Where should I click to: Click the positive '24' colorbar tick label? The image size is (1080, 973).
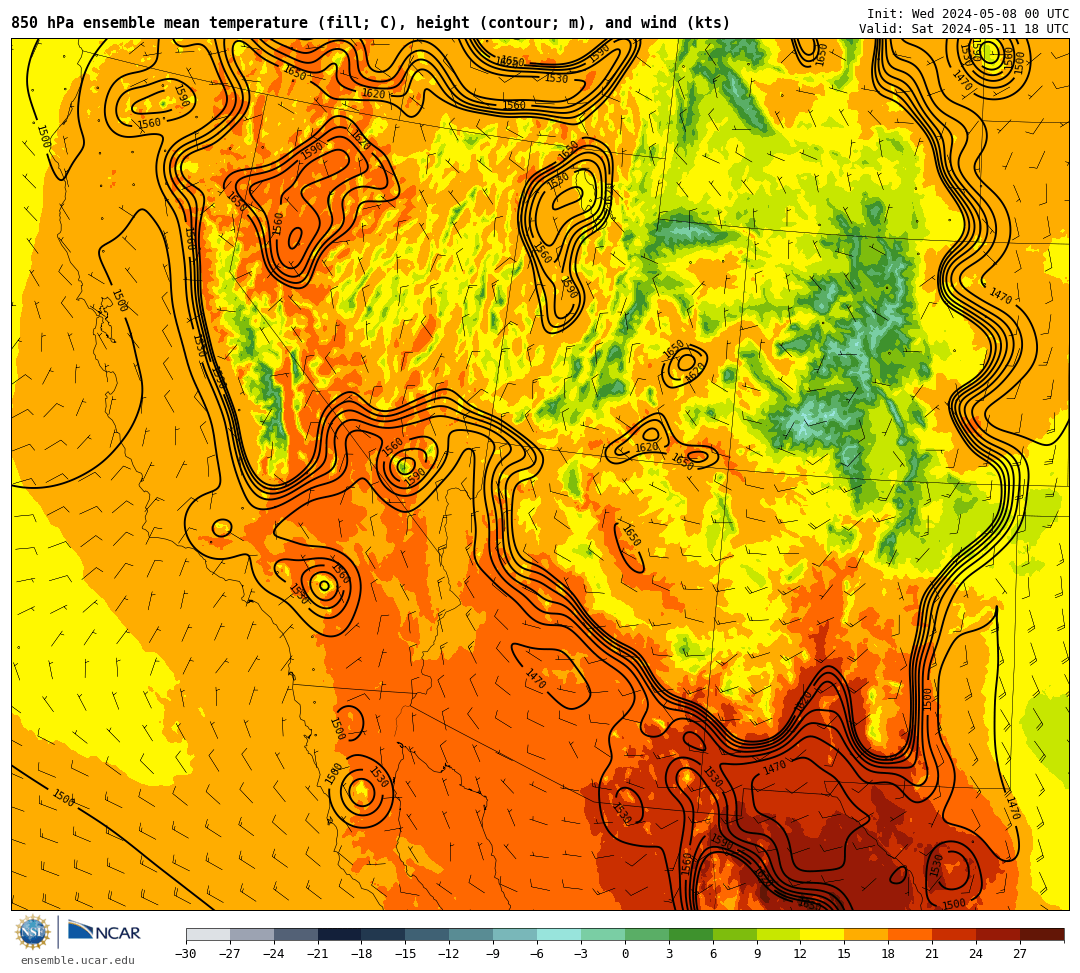pyautogui.click(x=977, y=954)
